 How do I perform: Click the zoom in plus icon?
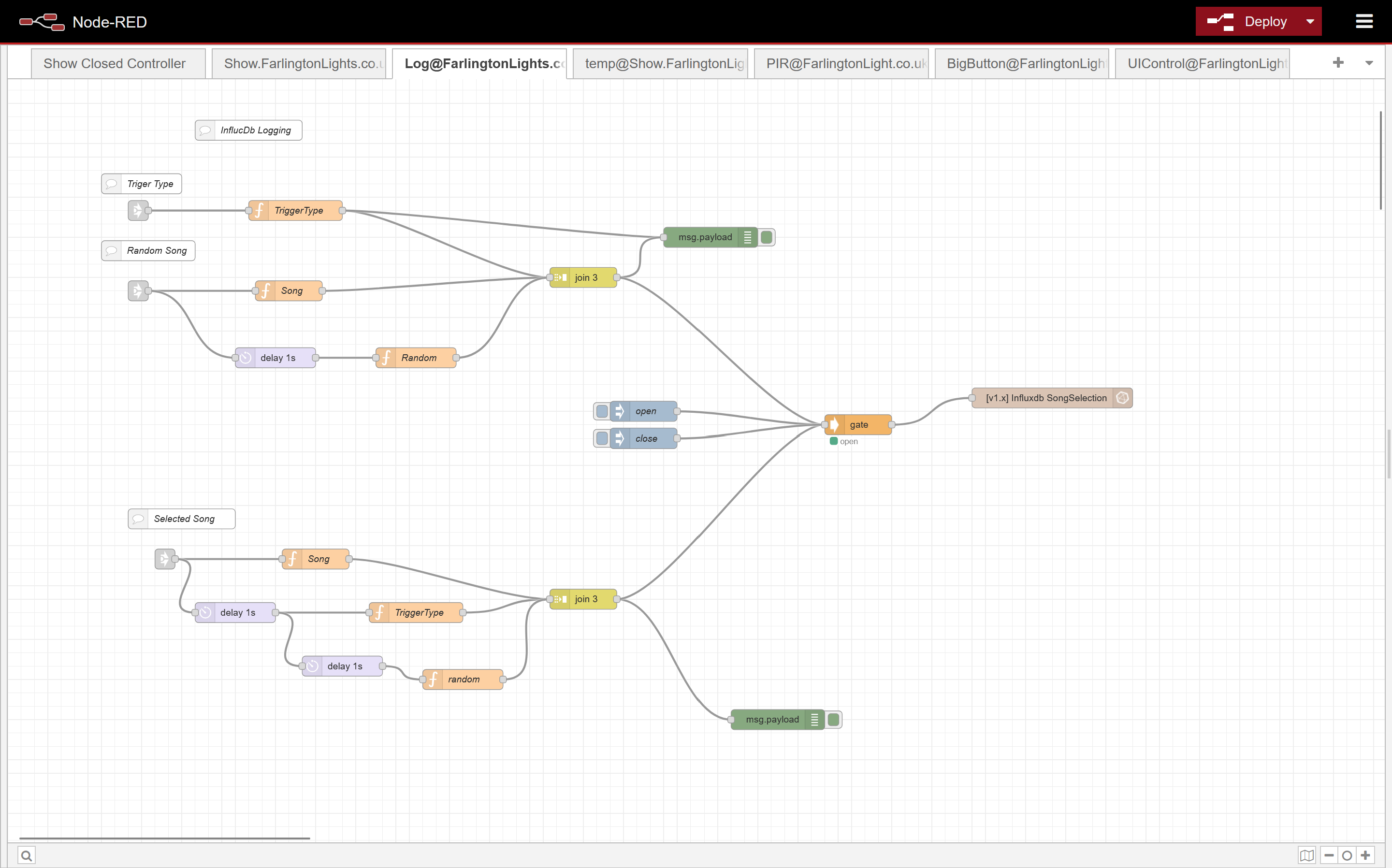click(x=1365, y=855)
